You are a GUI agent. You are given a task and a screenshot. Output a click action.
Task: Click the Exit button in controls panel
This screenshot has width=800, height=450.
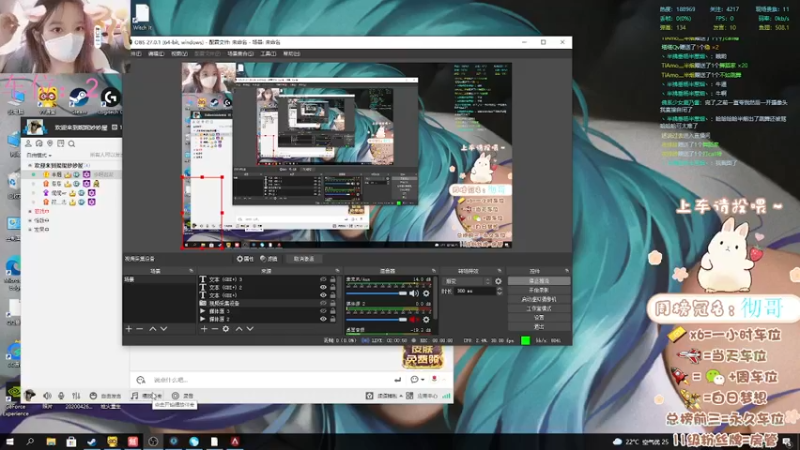point(539,327)
